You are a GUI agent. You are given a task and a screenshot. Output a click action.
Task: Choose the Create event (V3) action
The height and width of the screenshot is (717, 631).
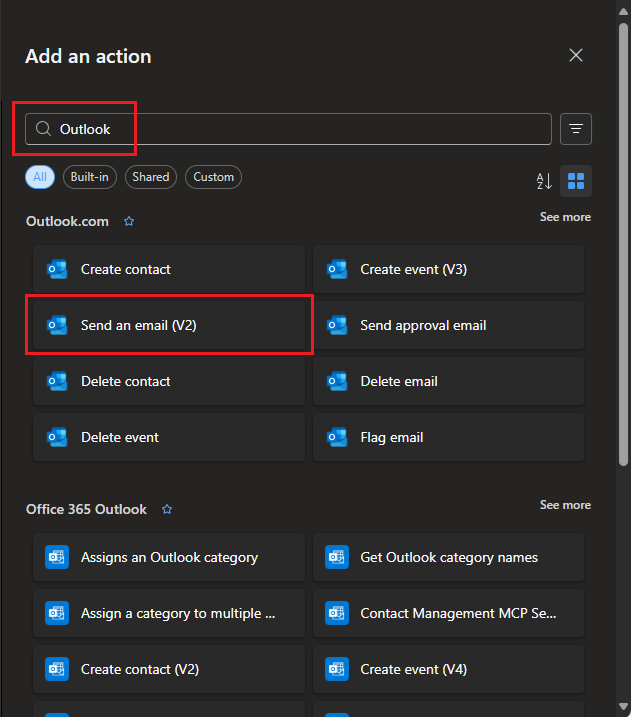click(x=448, y=269)
